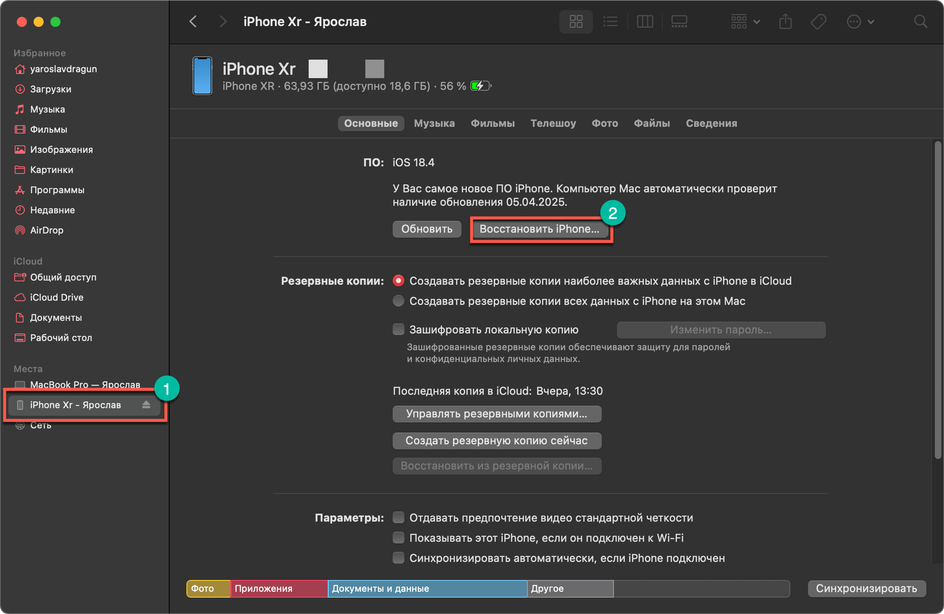Select iPhone Xr - Ярослав in sidebar
This screenshot has height=614, width=944.
(84, 405)
